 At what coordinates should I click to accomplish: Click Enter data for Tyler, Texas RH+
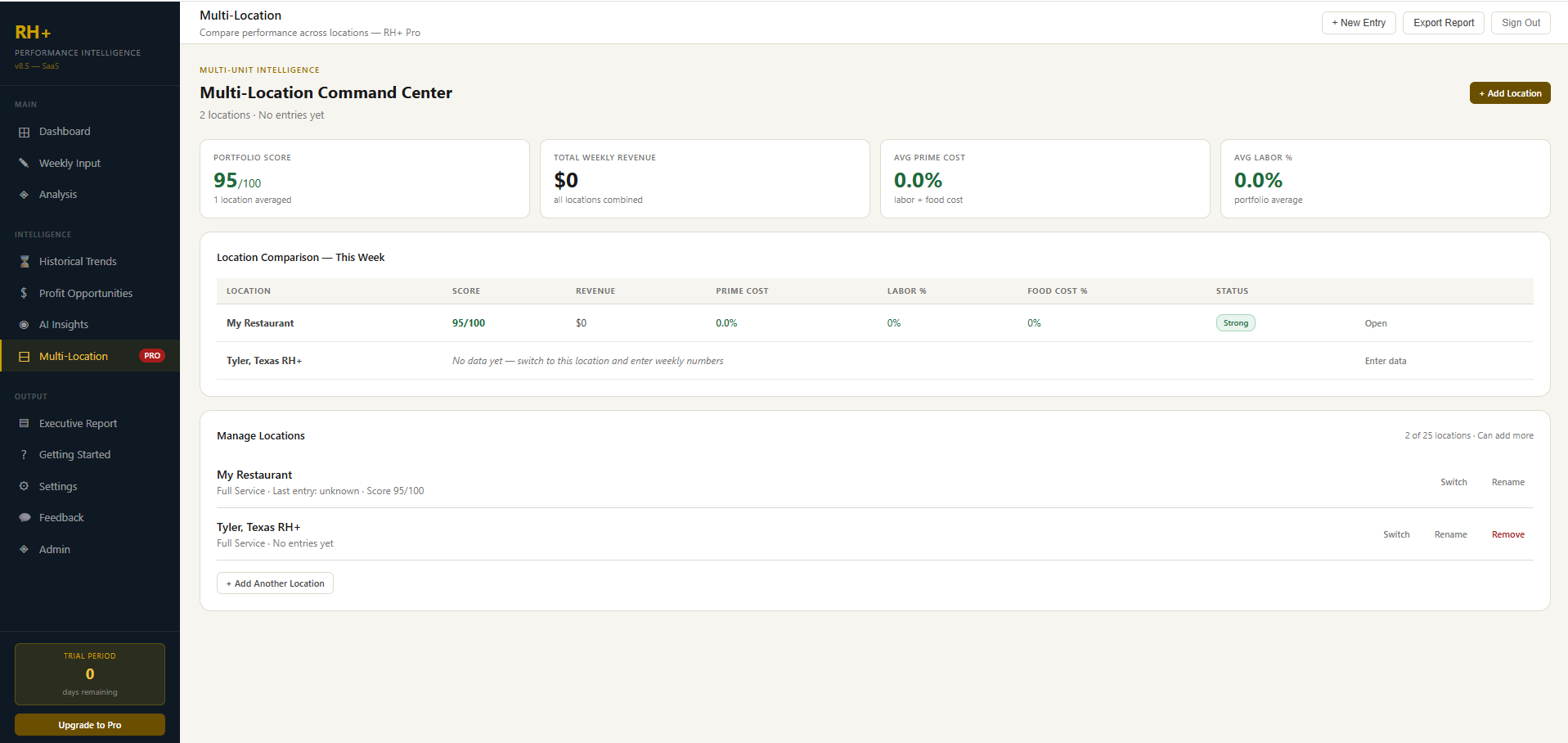coord(1386,361)
